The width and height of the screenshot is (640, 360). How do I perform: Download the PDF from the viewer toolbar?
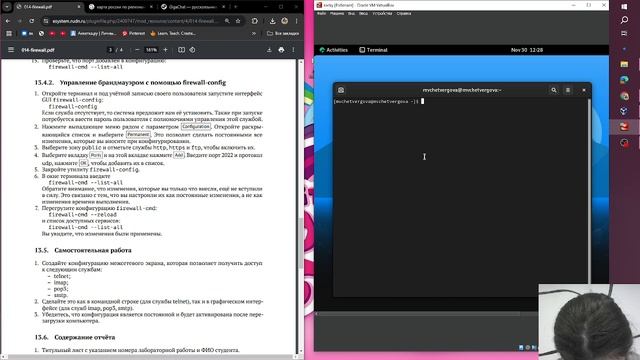coord(269,50)
